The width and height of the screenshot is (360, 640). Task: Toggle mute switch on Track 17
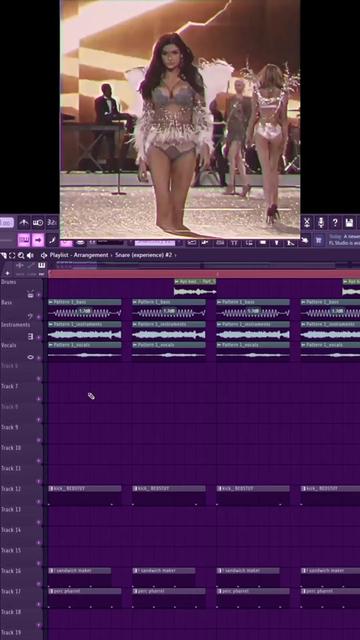(x=39, y=604)
